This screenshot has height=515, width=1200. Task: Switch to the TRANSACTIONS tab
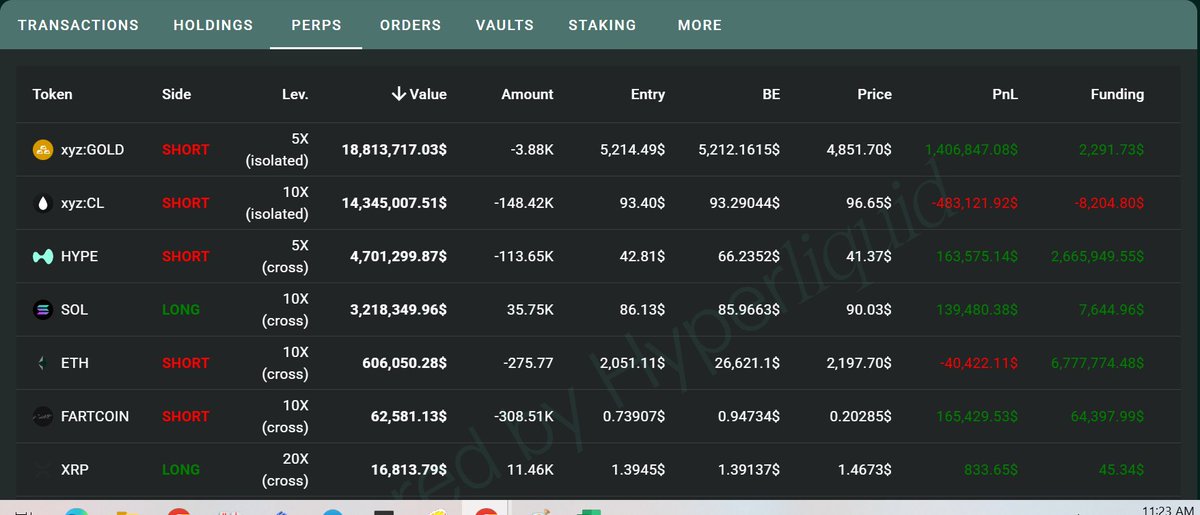[x=78, y=25]
